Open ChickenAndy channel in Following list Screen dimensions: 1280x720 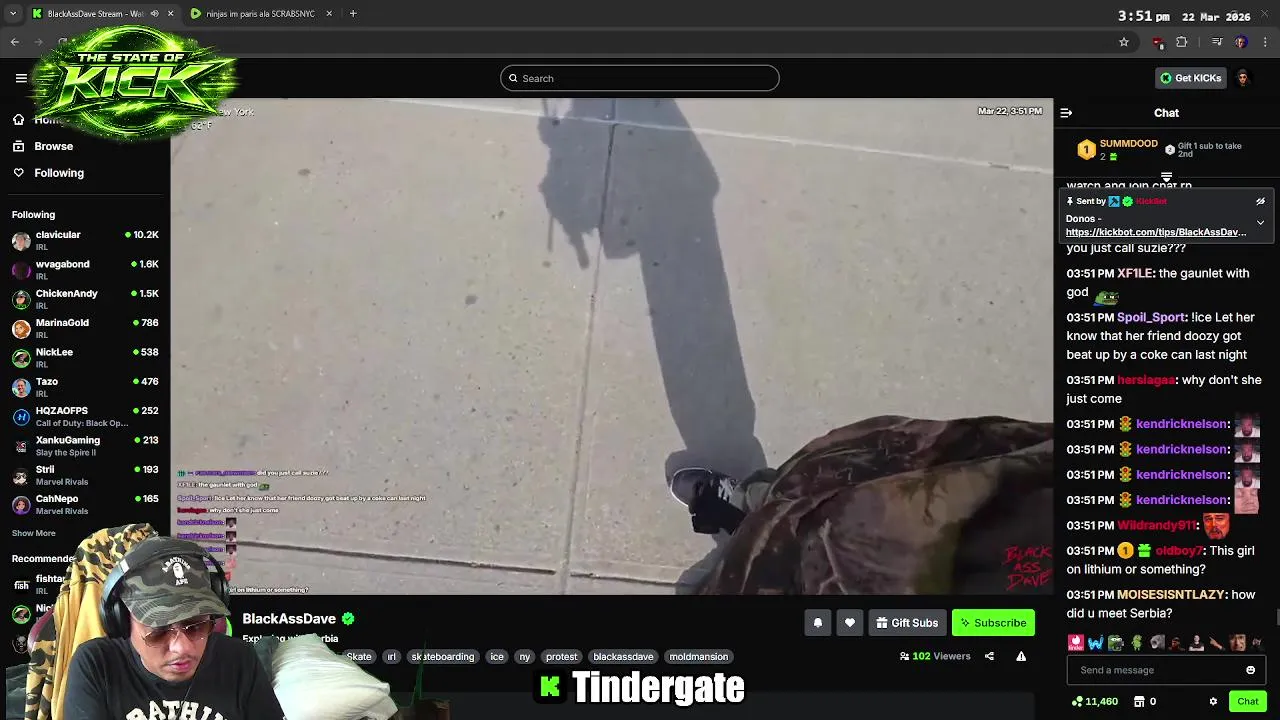pyautogui.click(x=85, y=299)
